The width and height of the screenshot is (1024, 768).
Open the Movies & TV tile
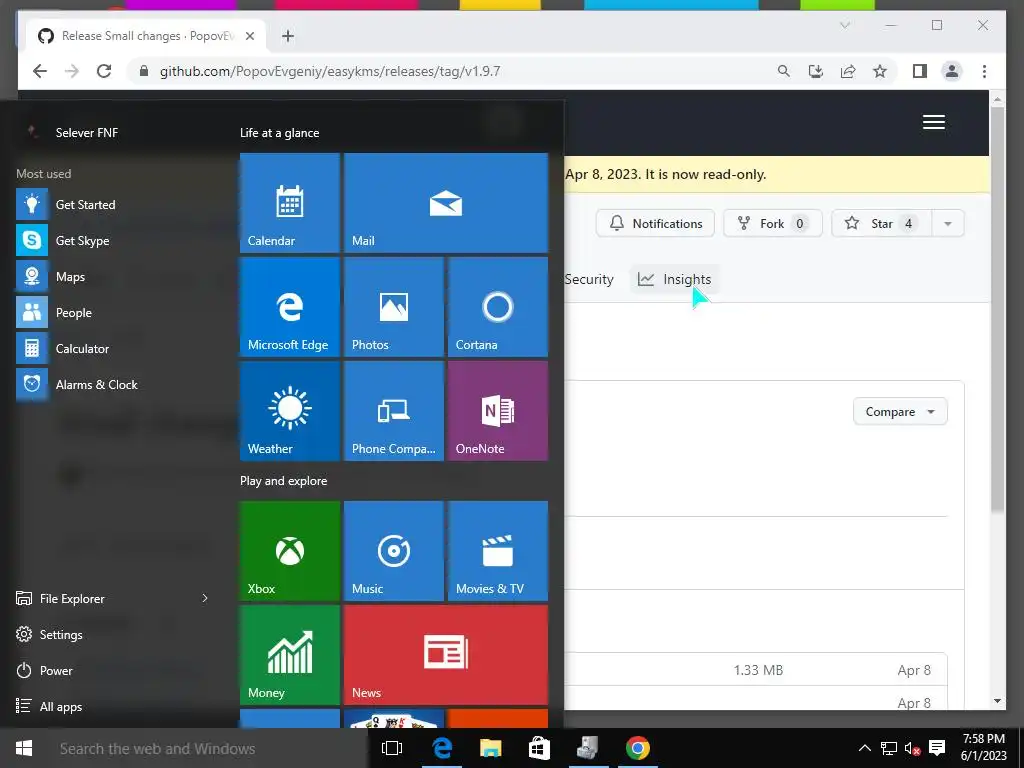pyautogui.click(x=498, y=551)
